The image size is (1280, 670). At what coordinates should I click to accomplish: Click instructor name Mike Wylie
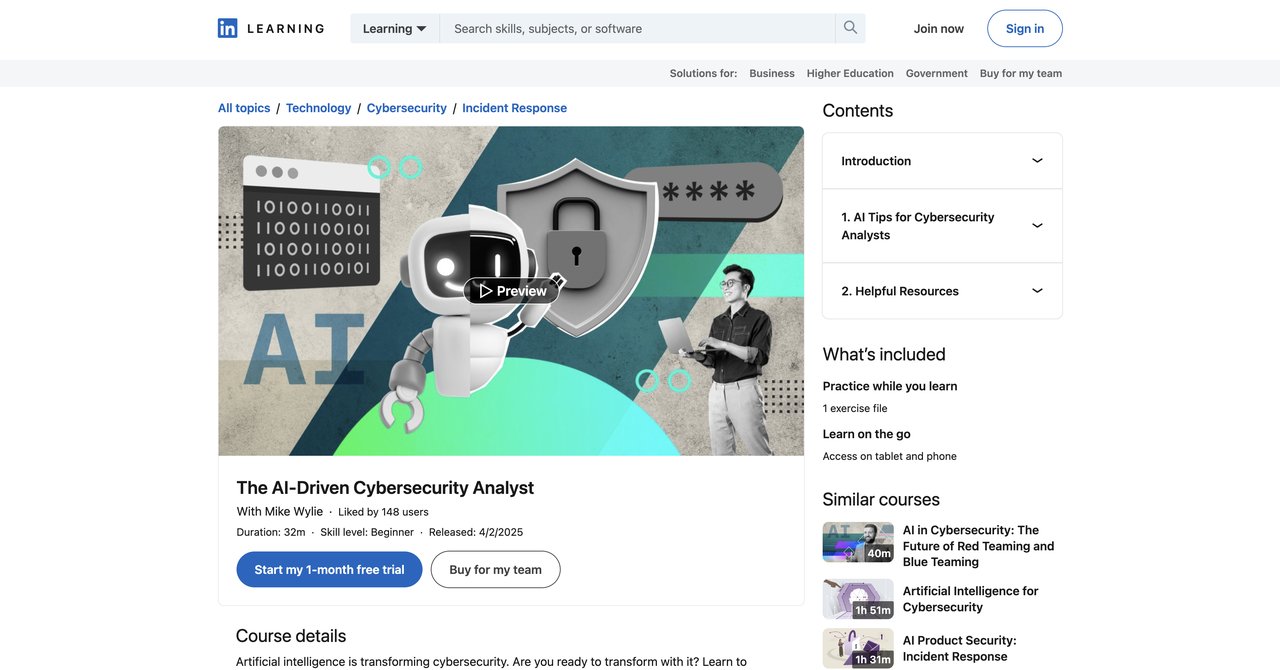coord(294,511)
